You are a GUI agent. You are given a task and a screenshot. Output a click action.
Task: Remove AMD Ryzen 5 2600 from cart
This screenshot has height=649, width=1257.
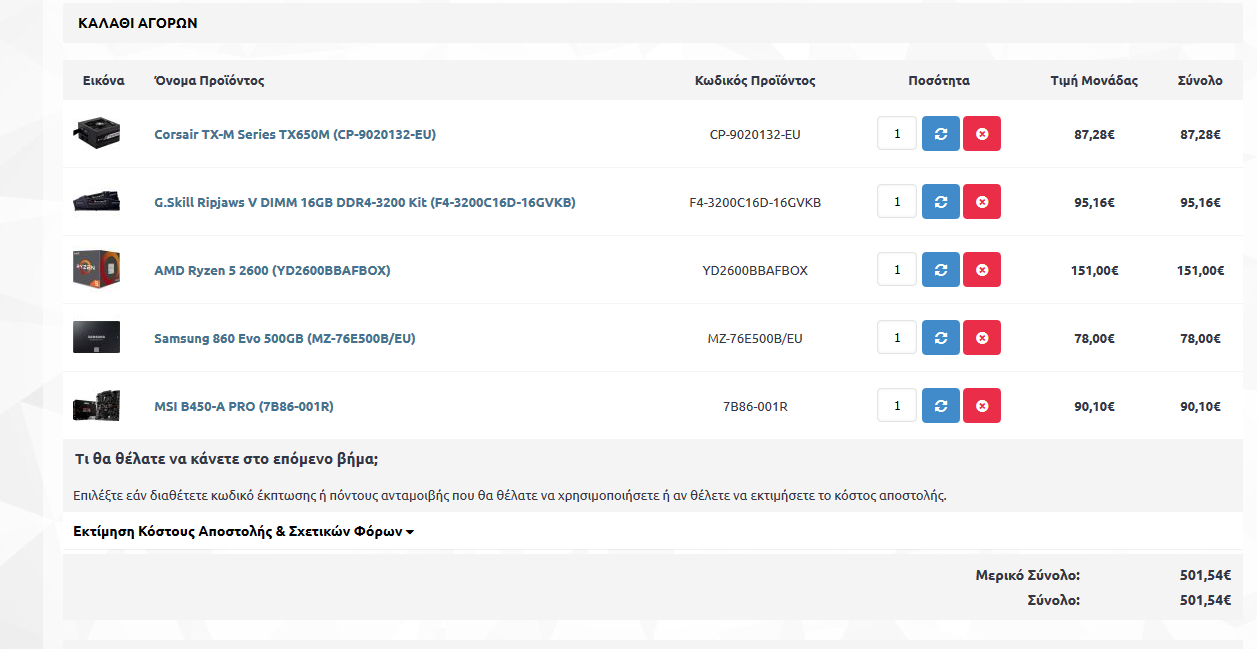(x=982, y=270)
